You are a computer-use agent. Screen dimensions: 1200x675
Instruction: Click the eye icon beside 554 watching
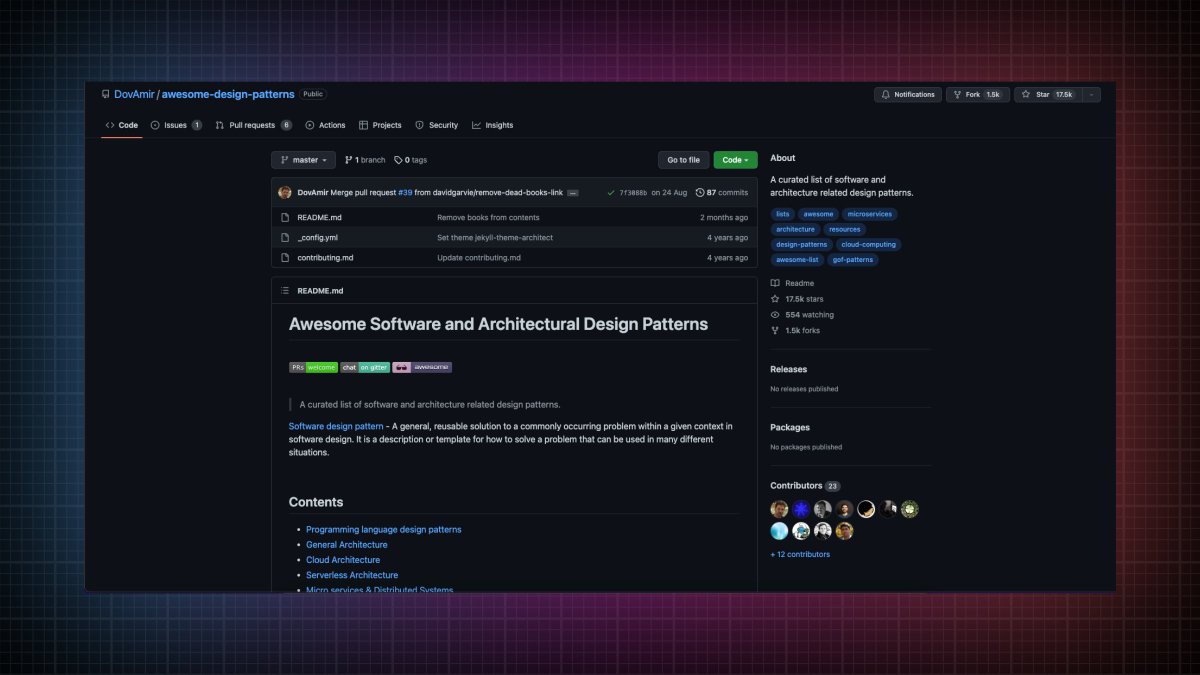point(774,314)
